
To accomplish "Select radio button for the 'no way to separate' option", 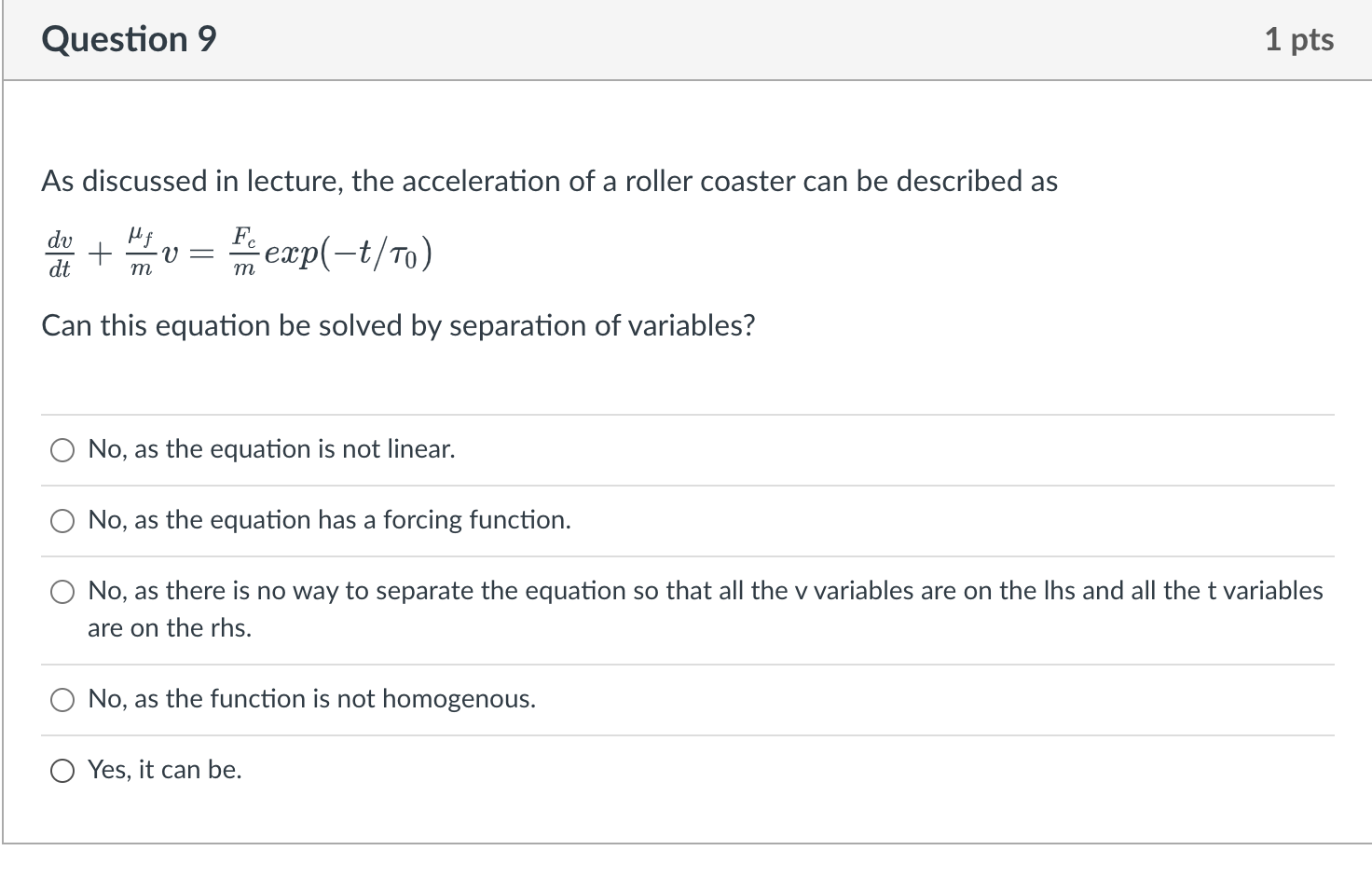I will pyautogui.click(x=62, y=591).
